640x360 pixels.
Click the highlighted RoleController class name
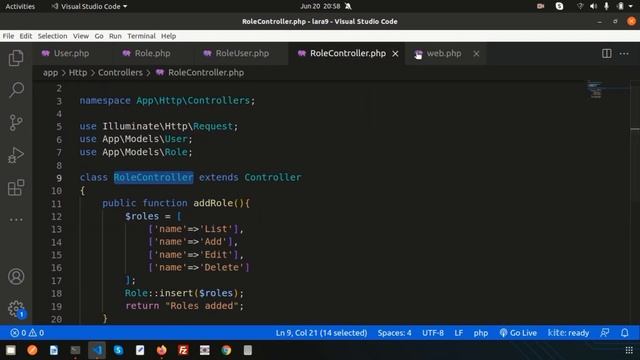pos(153,177)
